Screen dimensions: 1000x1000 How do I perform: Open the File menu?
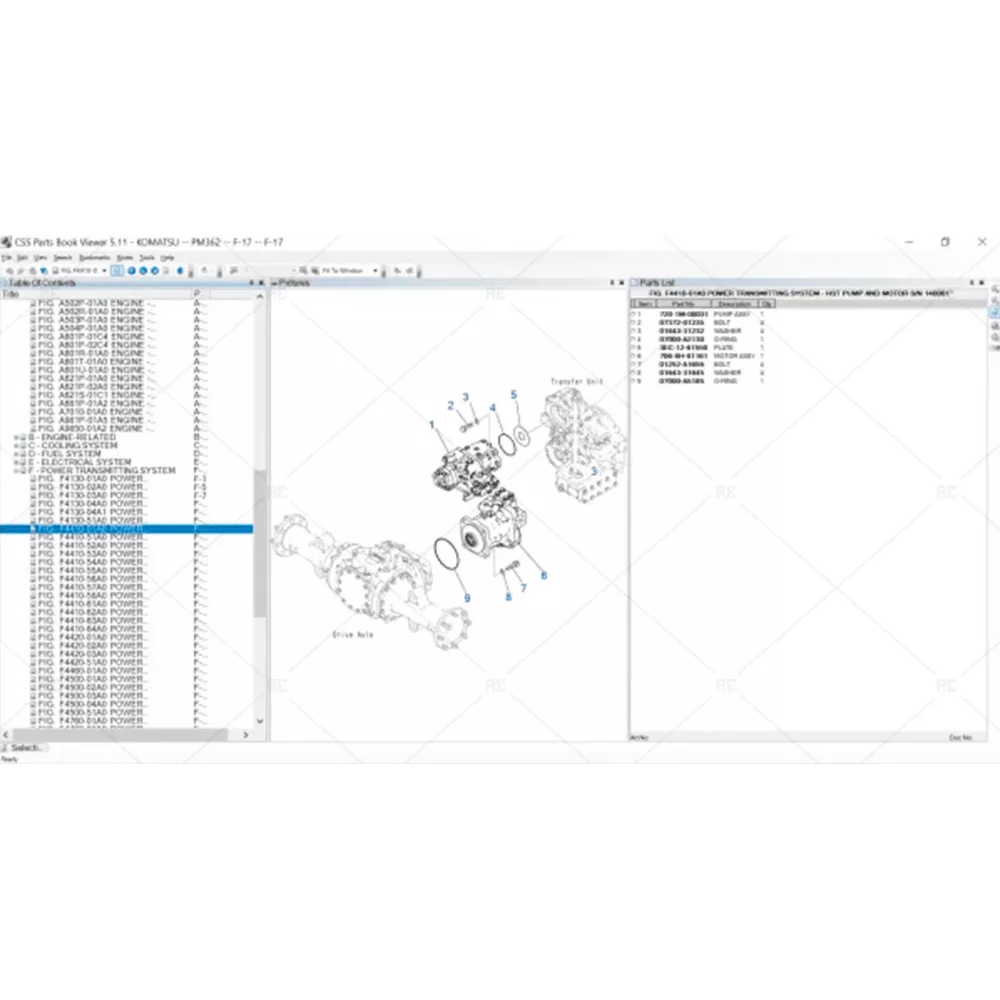pyautogui.click(x=8, y=257)
